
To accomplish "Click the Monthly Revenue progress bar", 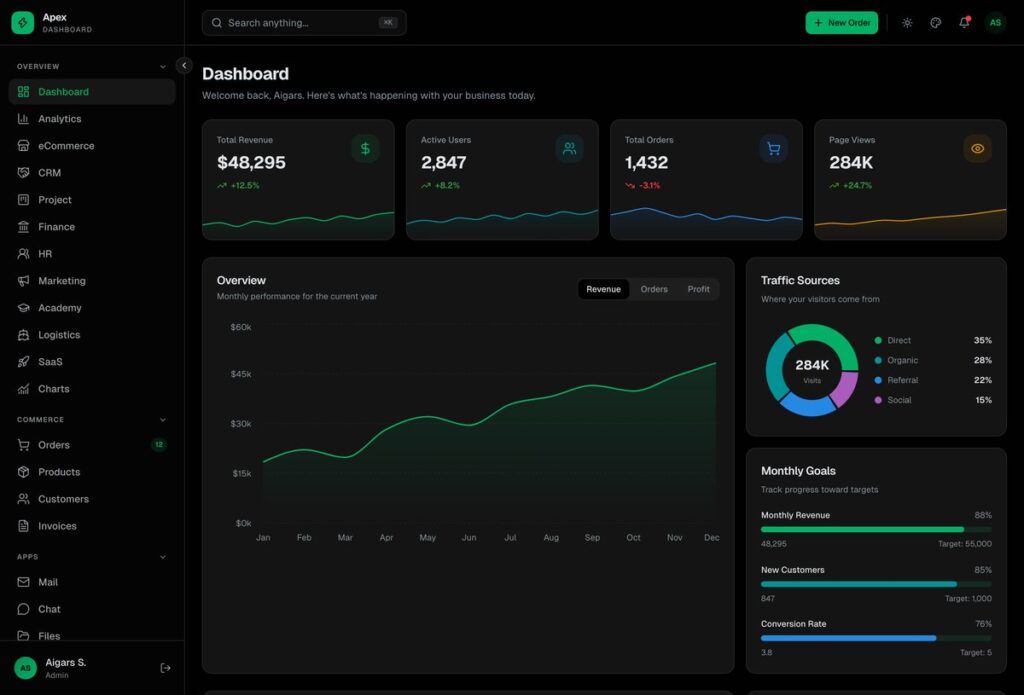I will (876, 530).
